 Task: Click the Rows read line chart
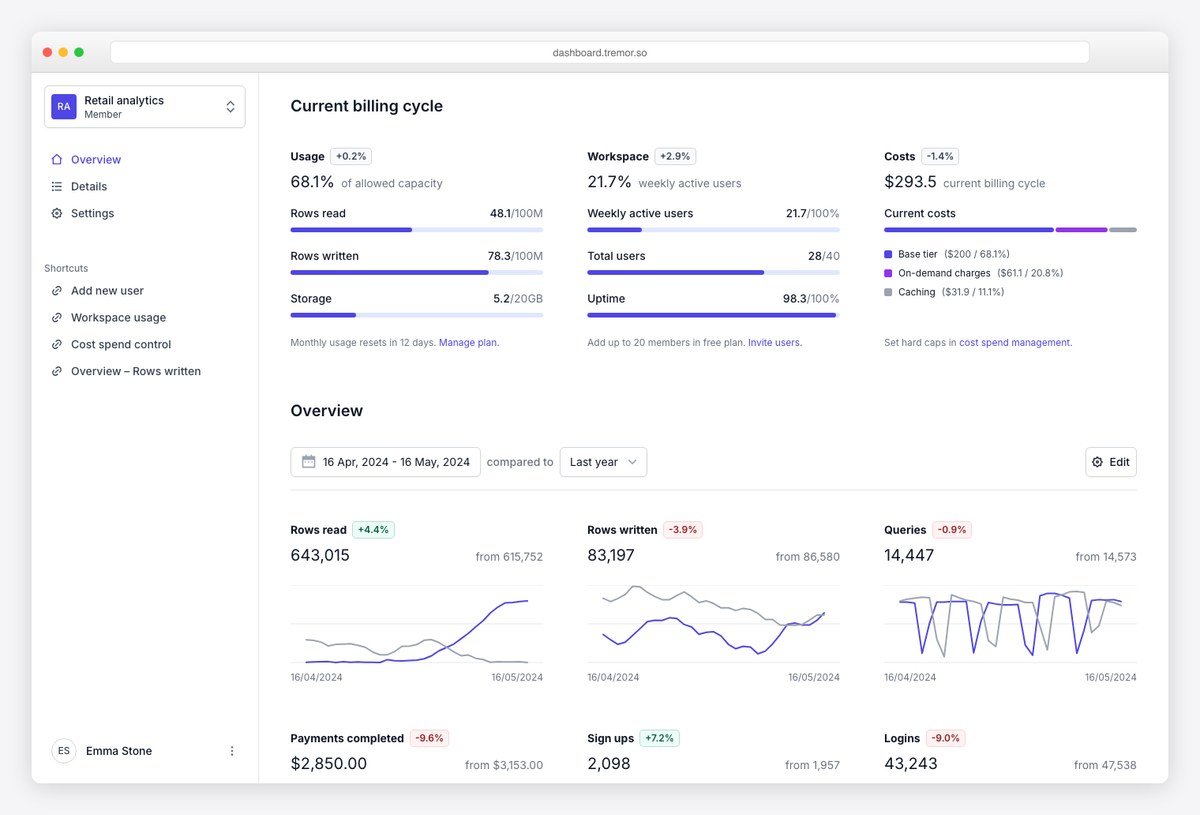click(417, 624)
